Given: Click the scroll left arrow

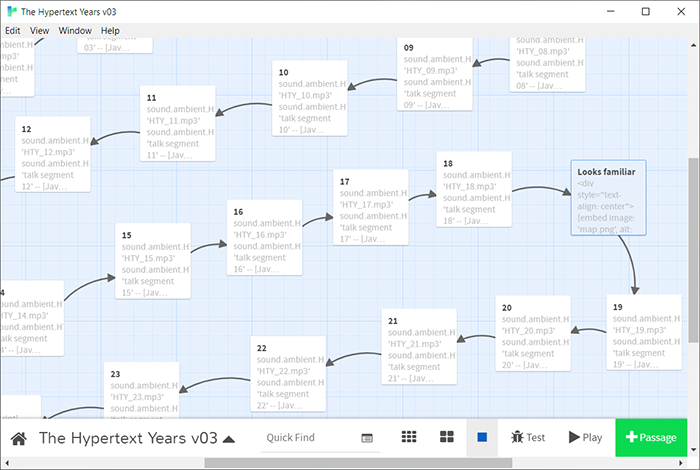Looking at the screenshot, I should pos(7,463).
